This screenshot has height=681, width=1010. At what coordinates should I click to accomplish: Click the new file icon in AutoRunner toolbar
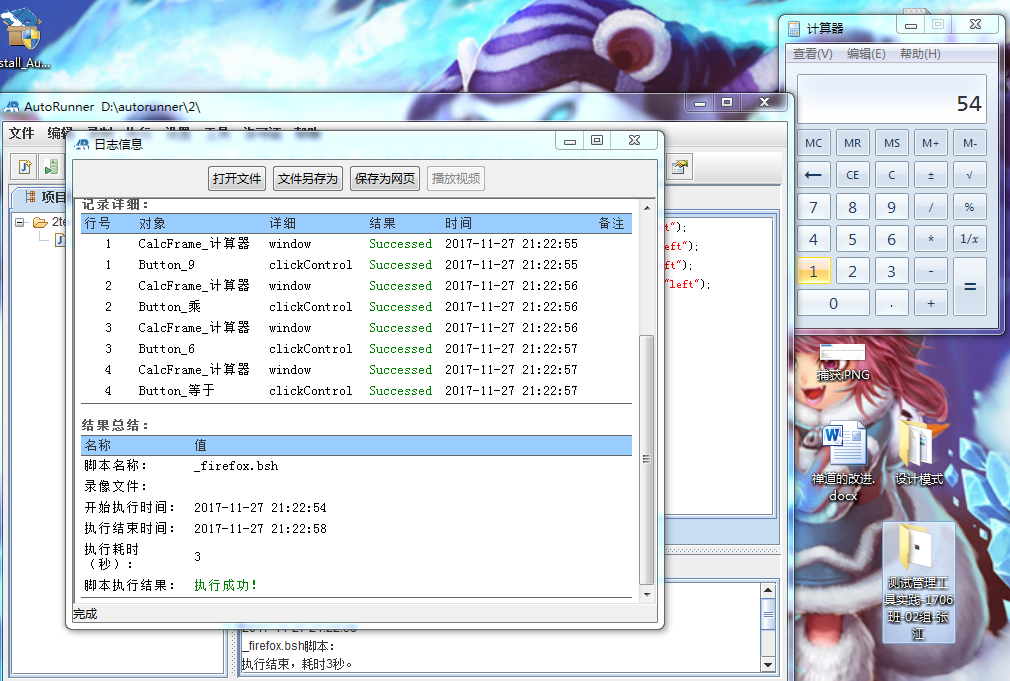24,168
